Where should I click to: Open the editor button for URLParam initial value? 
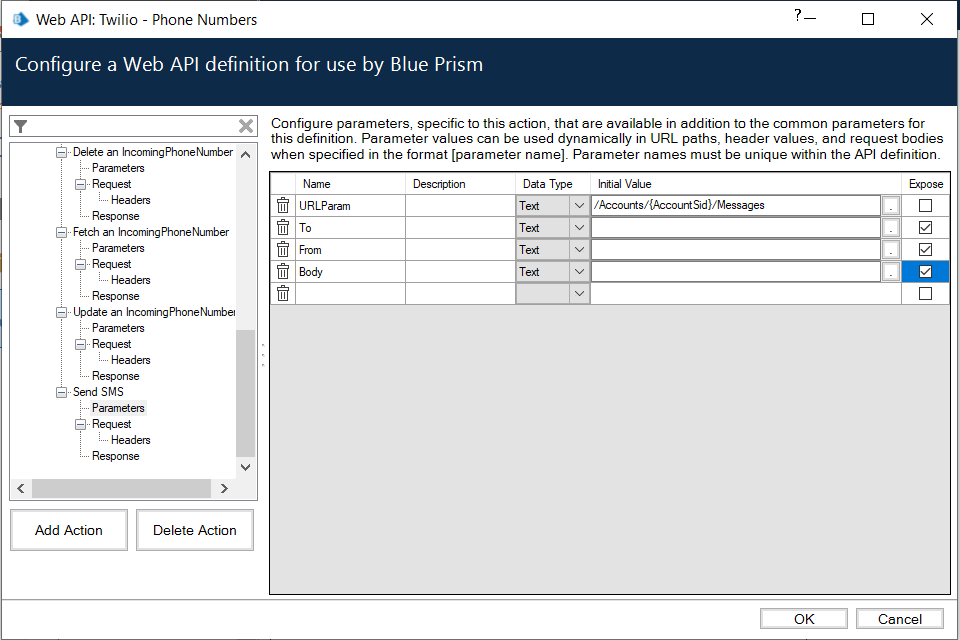[x=891, y=206]
